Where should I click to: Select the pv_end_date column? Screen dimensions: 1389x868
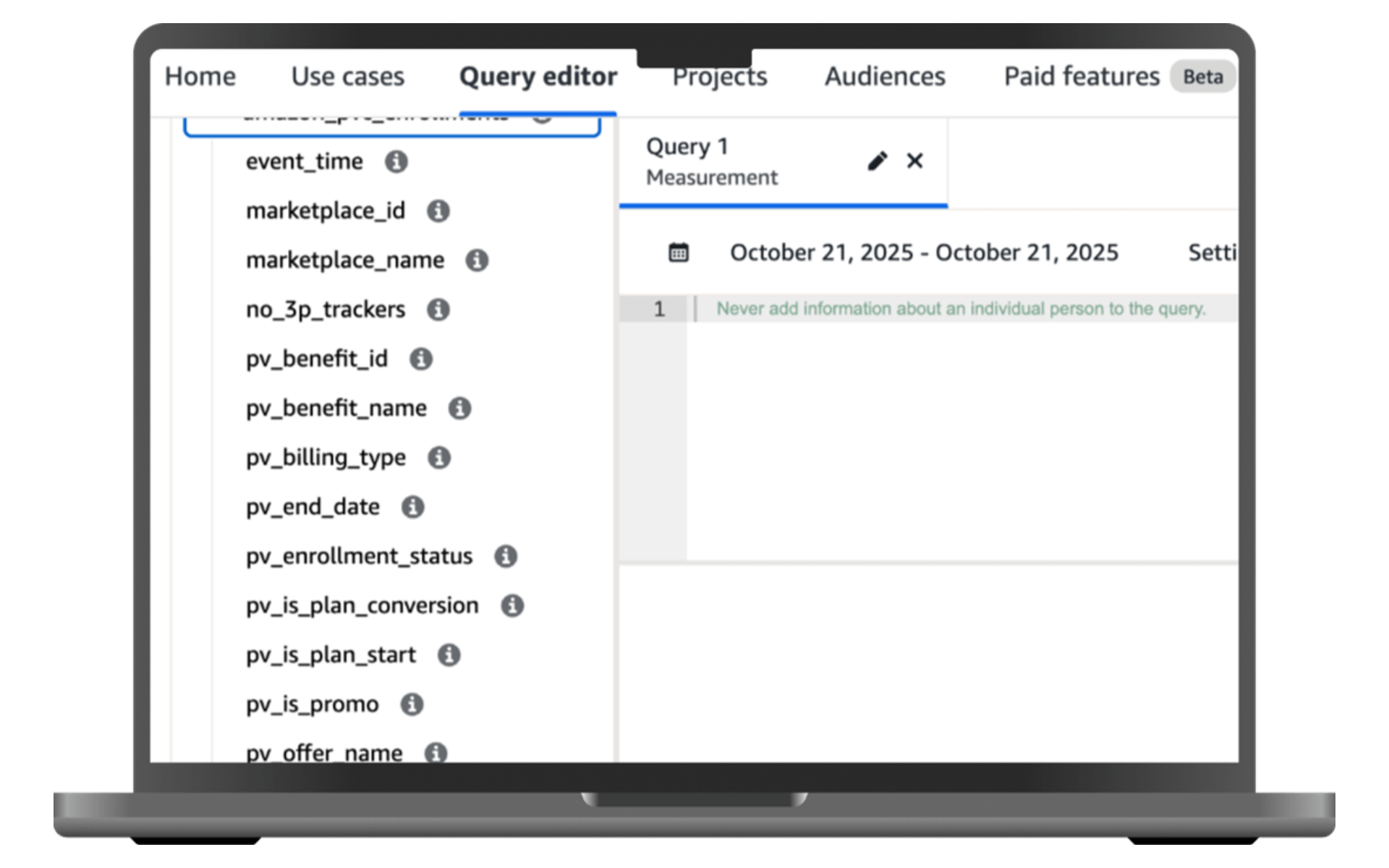tap(313, 507)
